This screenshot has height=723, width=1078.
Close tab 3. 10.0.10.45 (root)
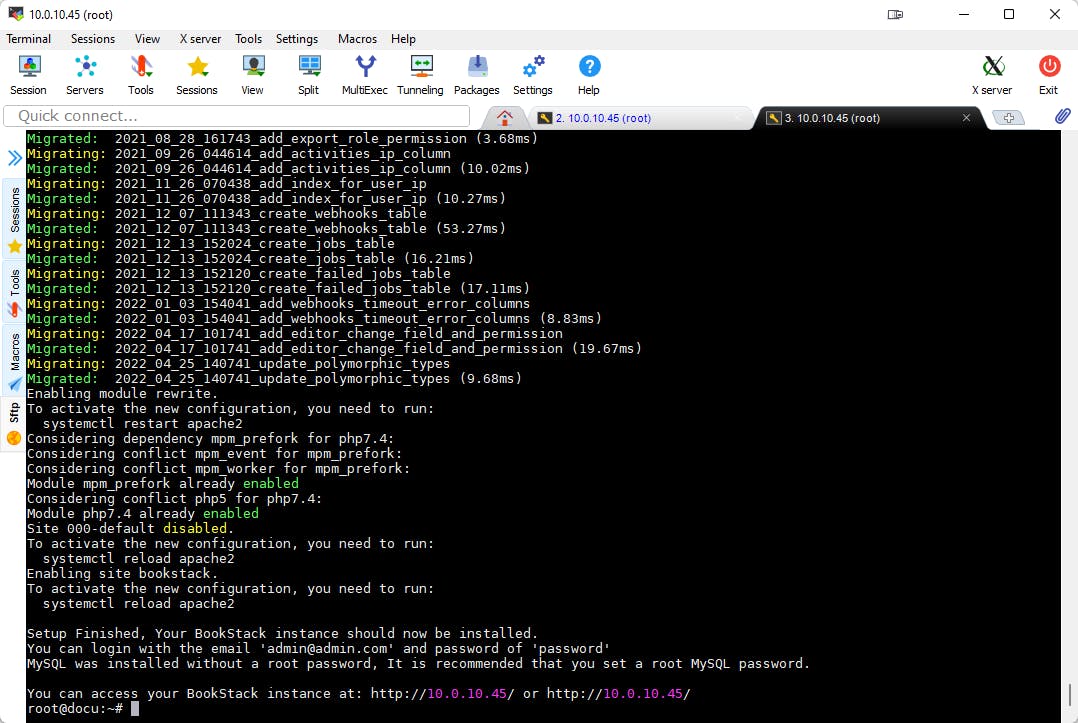(966, 118)
